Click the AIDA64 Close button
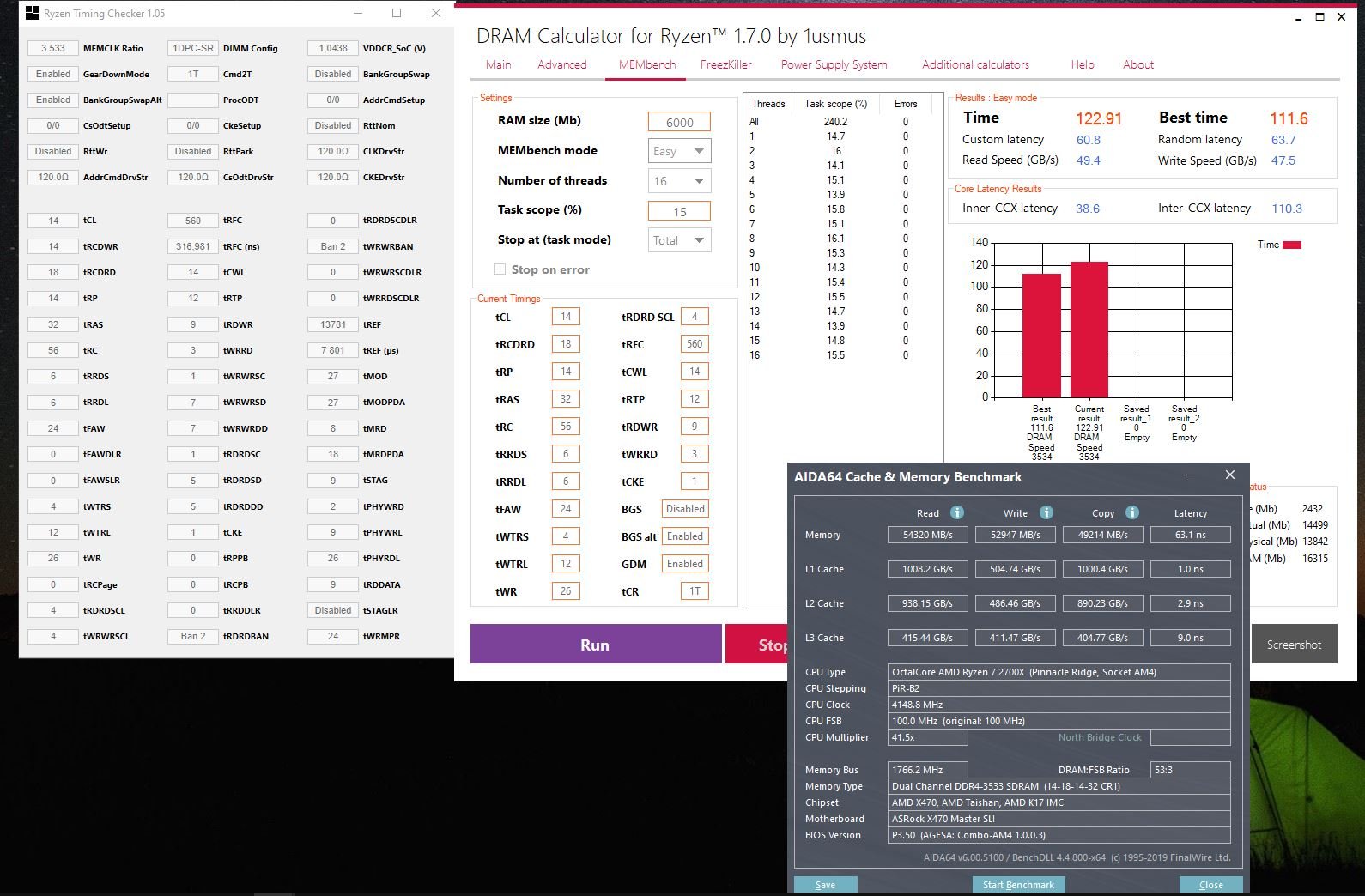This screenshot has width=1365, height=896. (x=1210, y=885)
